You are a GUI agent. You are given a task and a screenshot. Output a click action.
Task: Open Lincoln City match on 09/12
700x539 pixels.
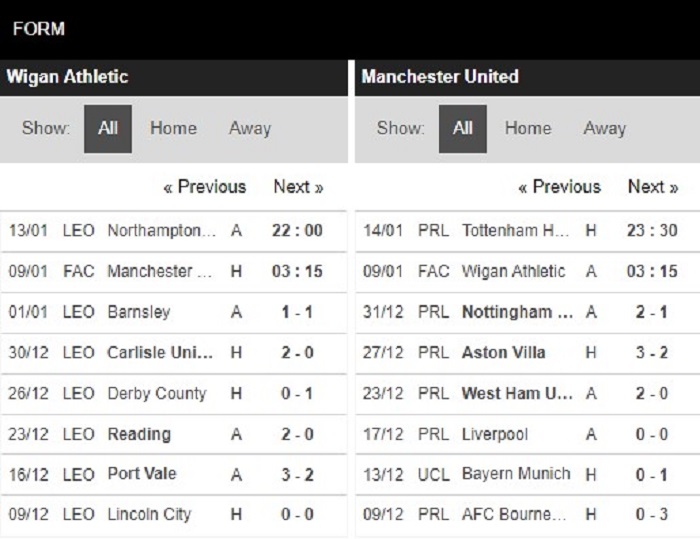click(x=149, y=515)
